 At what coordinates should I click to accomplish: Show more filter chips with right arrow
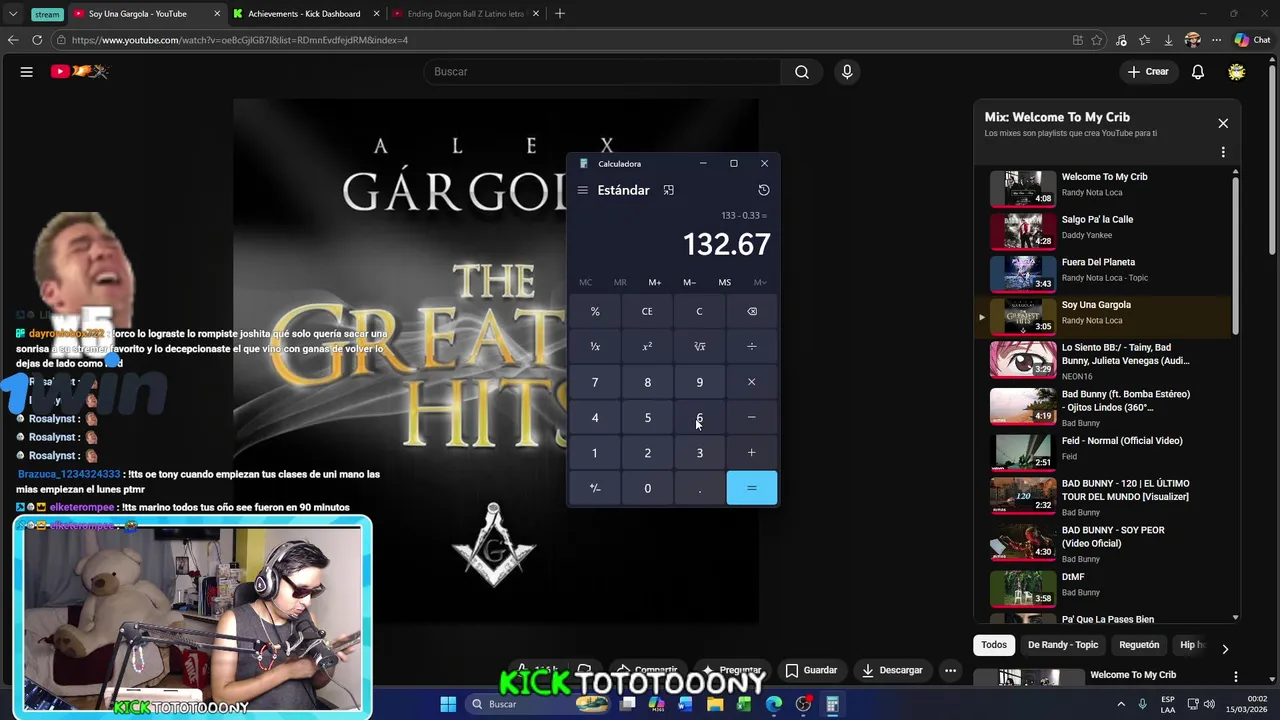(x=1225, y=648)
